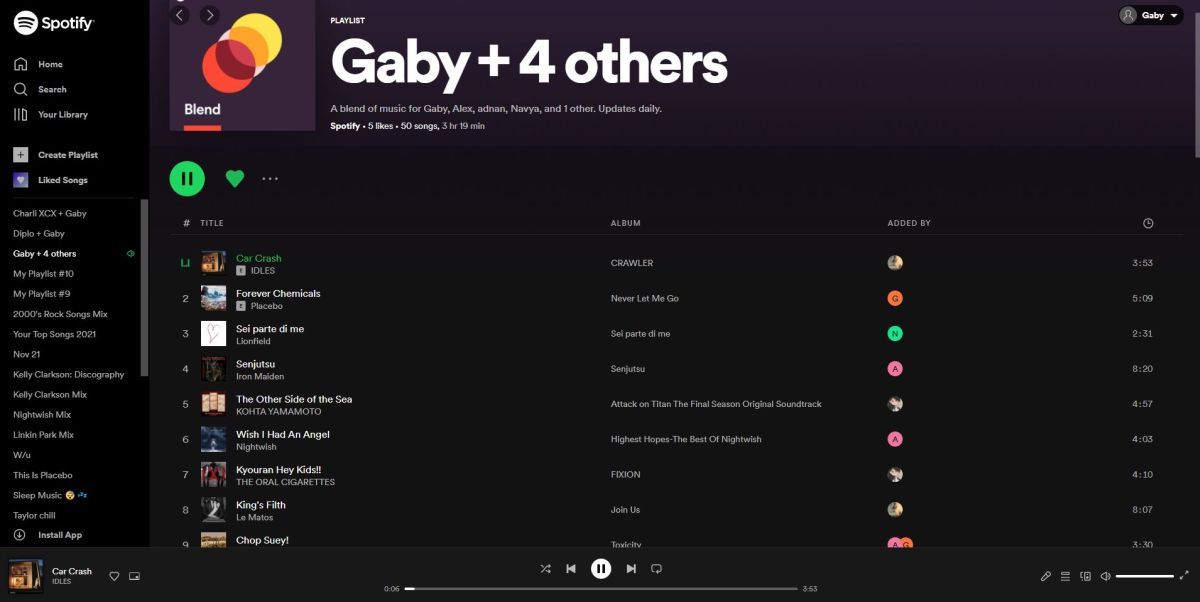Click the Install App download icon
1200x602 pixels.
19,535
